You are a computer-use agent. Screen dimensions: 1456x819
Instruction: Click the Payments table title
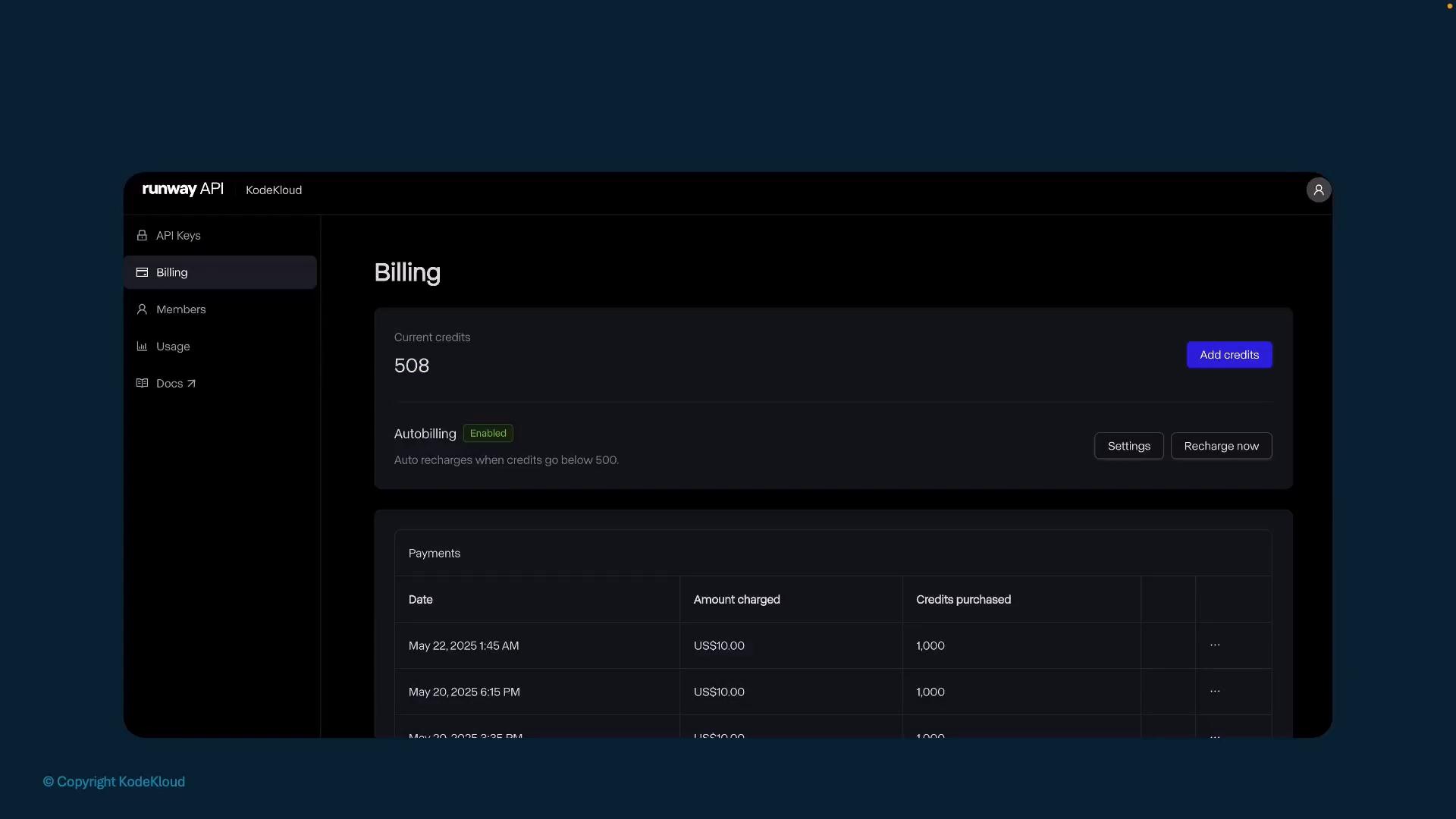(x=435, y=554)
